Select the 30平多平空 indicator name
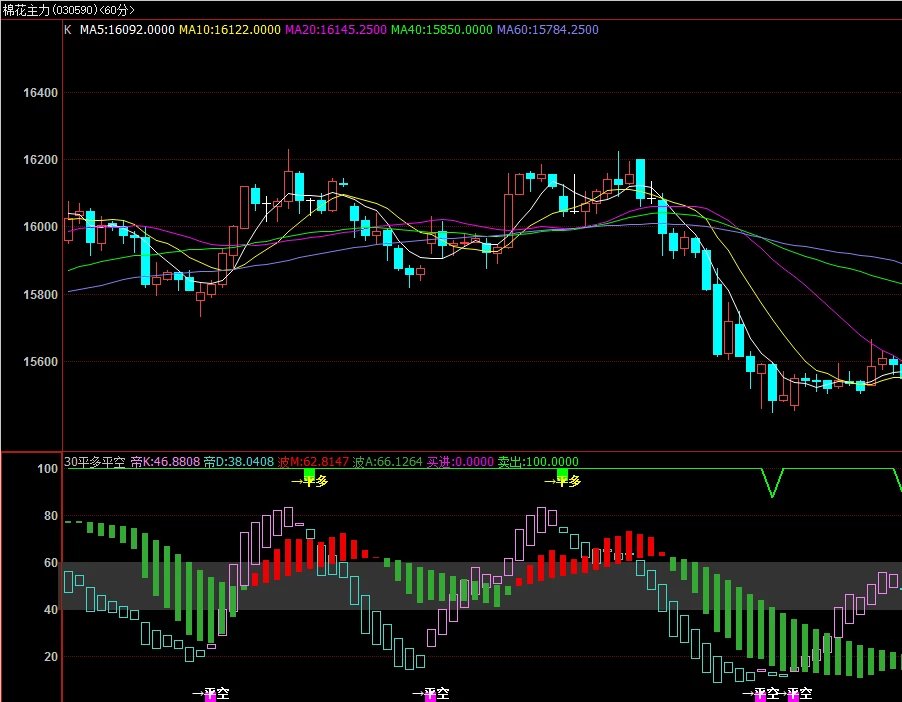 (94, 462)
